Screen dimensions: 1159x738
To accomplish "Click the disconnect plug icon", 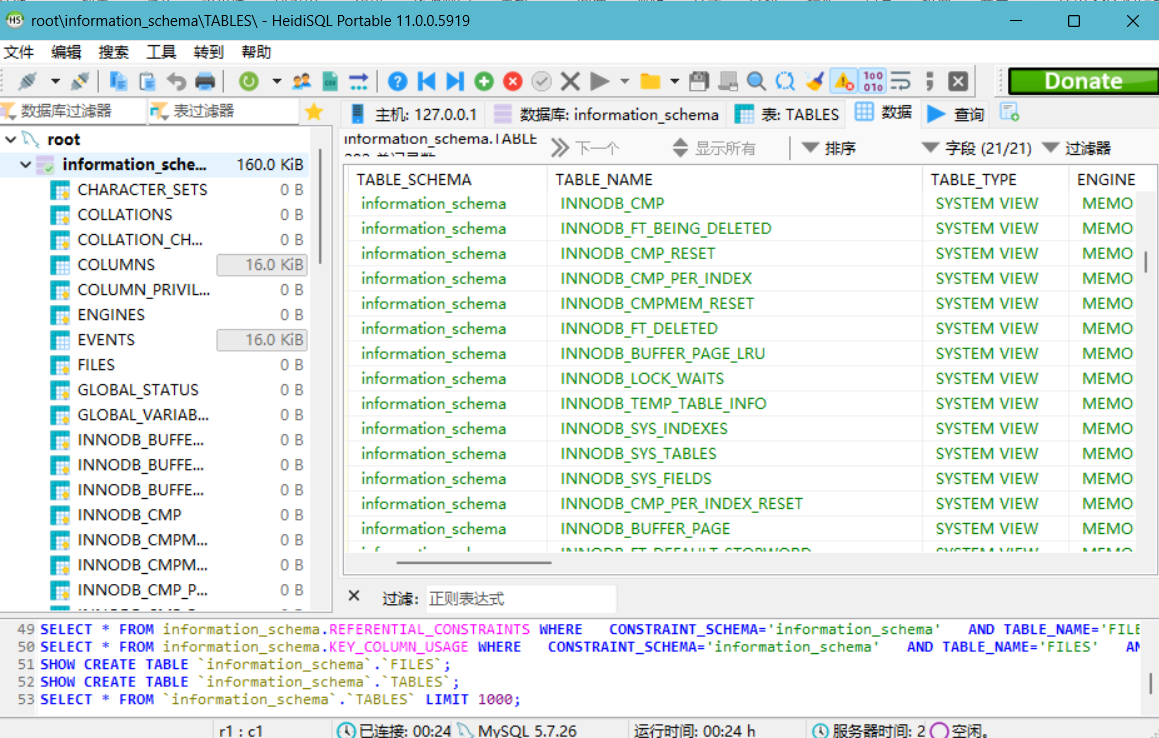I will tap(80, 81).
